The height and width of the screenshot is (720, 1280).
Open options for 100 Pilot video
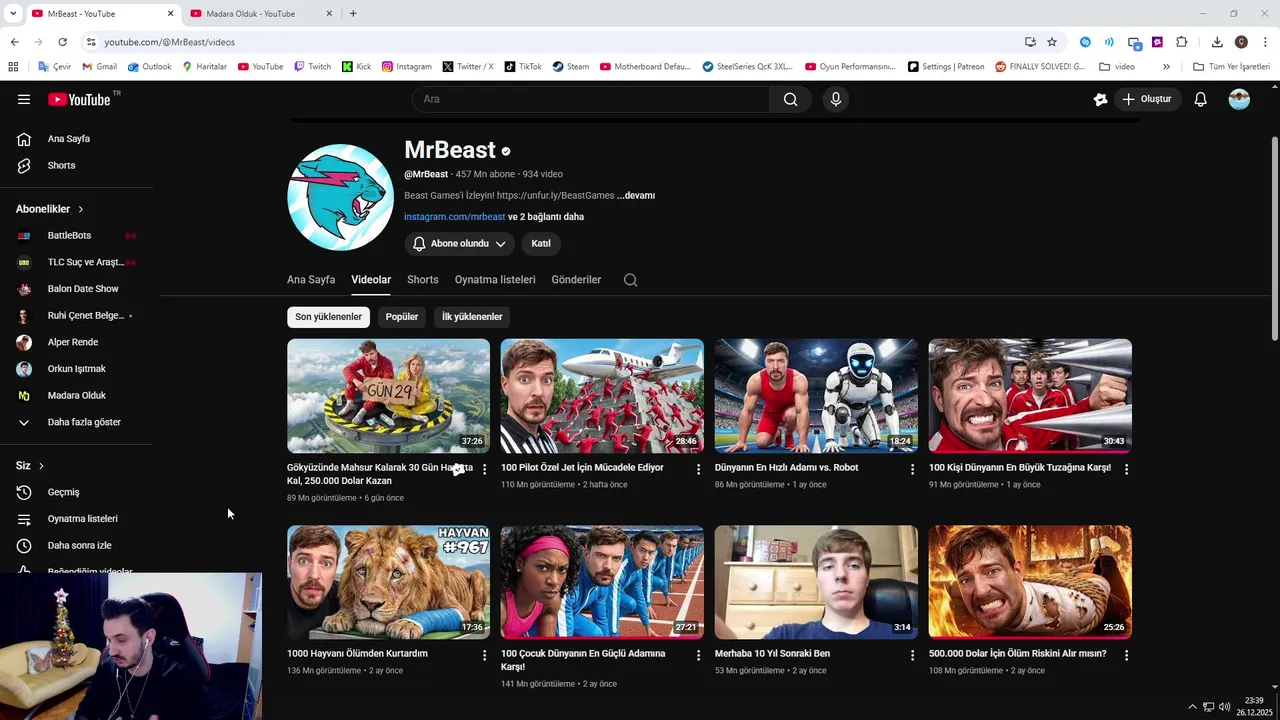699,469
